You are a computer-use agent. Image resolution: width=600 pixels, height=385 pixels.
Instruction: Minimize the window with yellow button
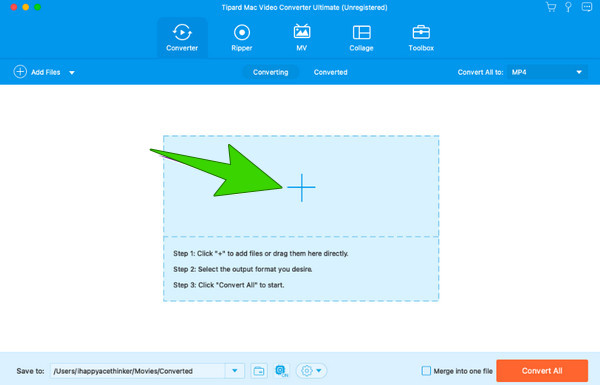(x=26, y=7)
